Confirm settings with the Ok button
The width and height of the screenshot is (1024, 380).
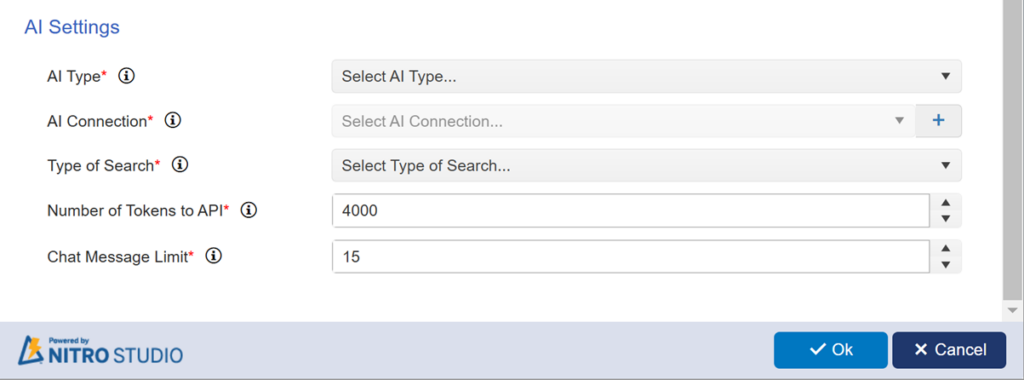831,350
